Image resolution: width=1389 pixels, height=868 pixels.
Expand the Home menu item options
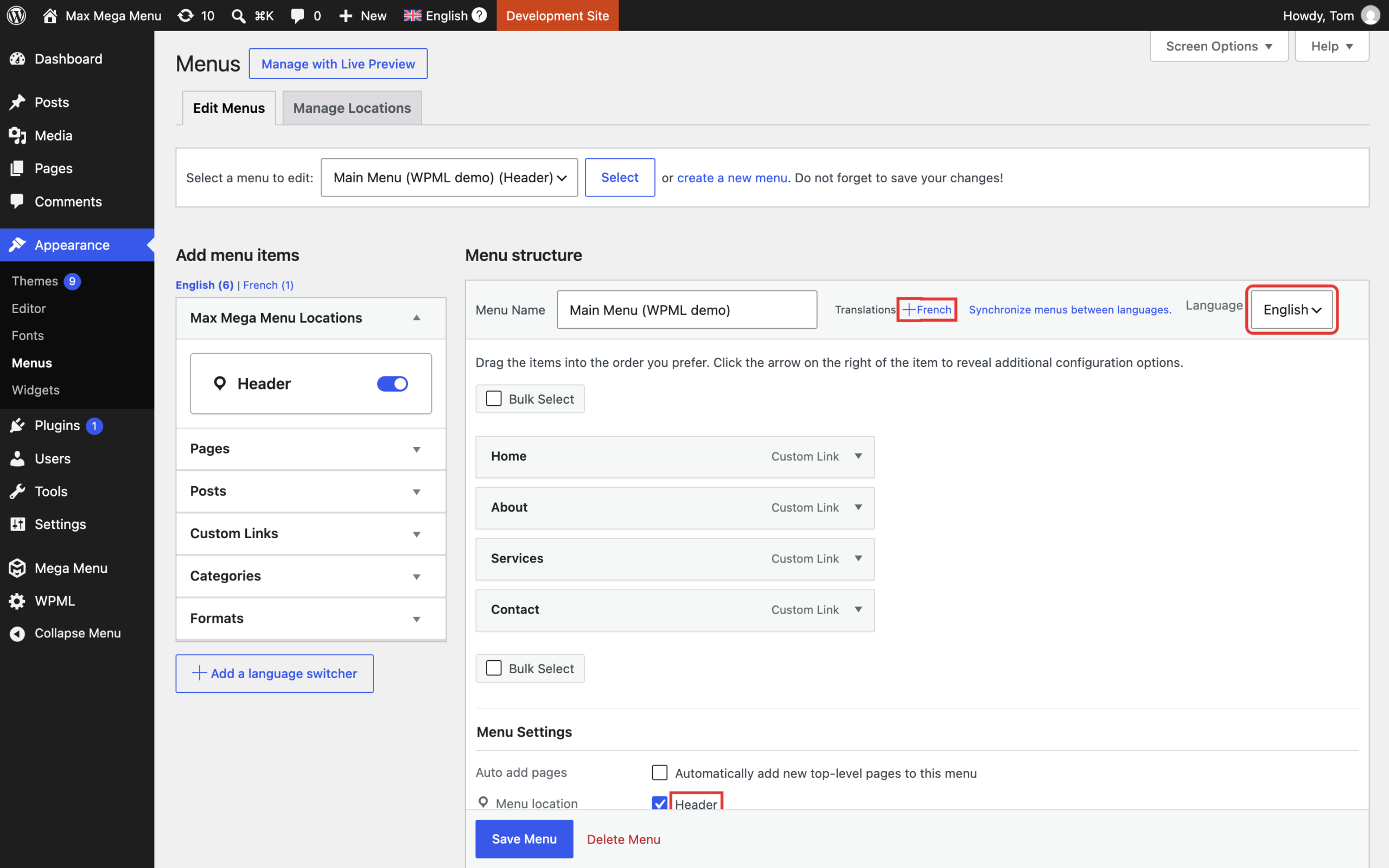[859, 456]
